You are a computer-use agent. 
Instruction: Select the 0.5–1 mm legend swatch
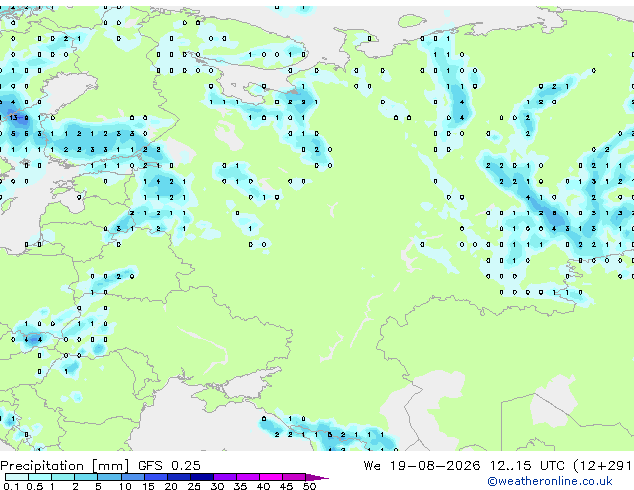(40, 477)
